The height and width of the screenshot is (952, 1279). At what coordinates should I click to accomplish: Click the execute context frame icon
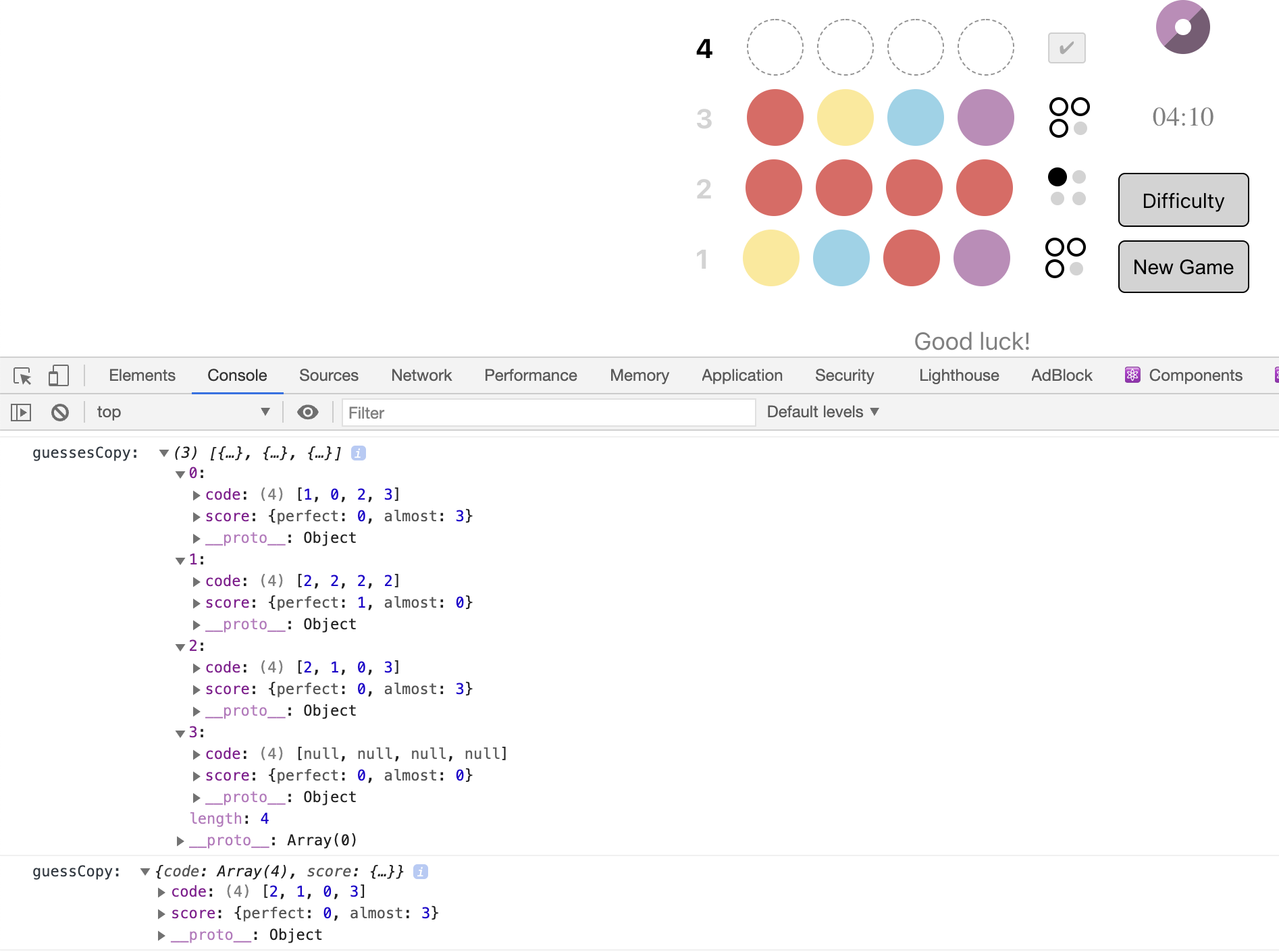pyautogui.click(x=21, y=412)
